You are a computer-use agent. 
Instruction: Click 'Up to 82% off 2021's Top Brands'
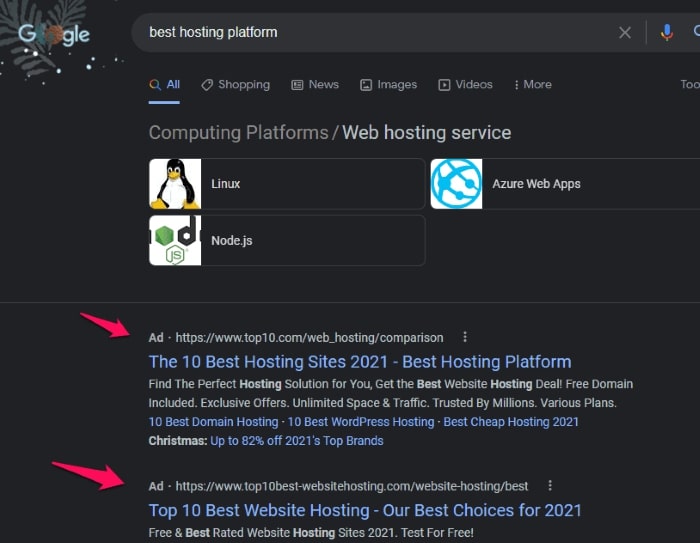click(297, 441)
